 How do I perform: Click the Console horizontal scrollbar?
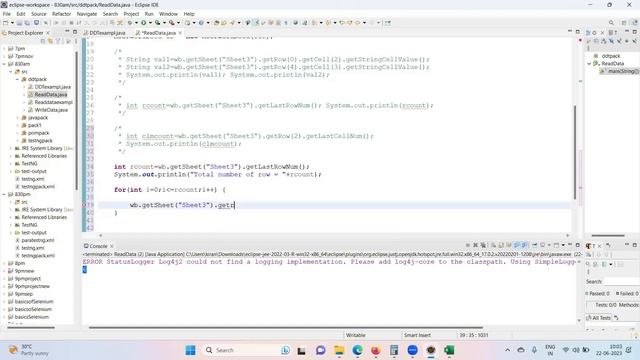coord(286,327)
